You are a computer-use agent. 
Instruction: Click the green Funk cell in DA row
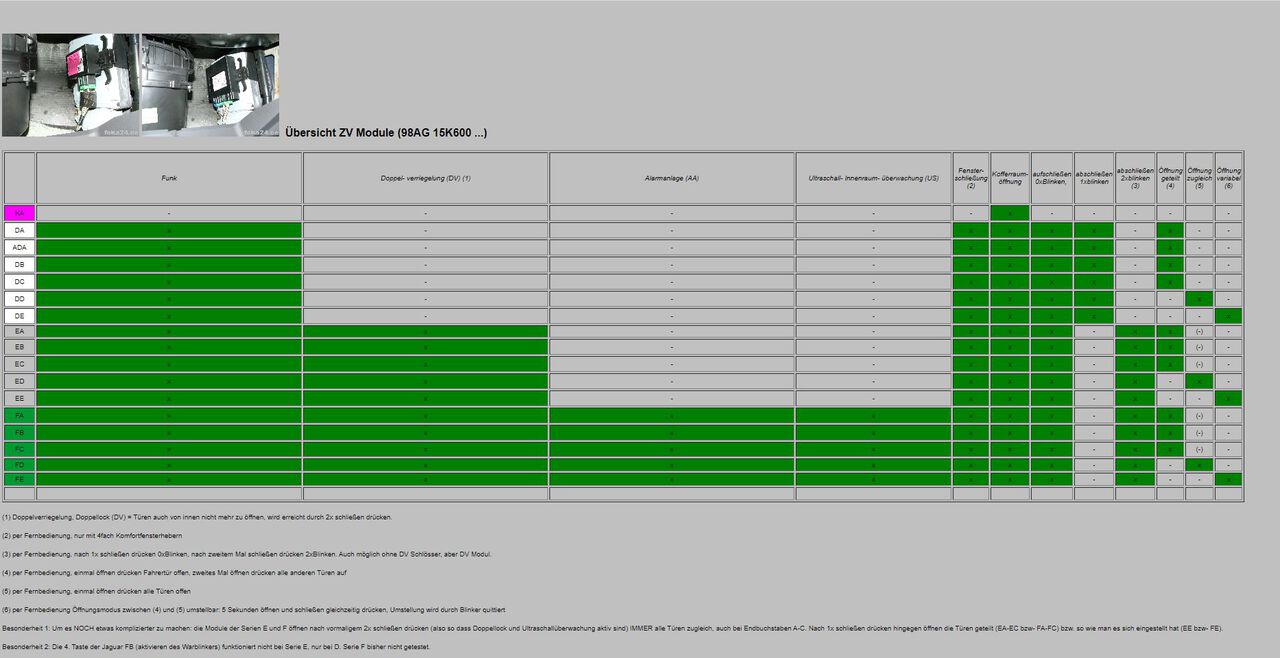pyautogui.click(x=169, y=230)
